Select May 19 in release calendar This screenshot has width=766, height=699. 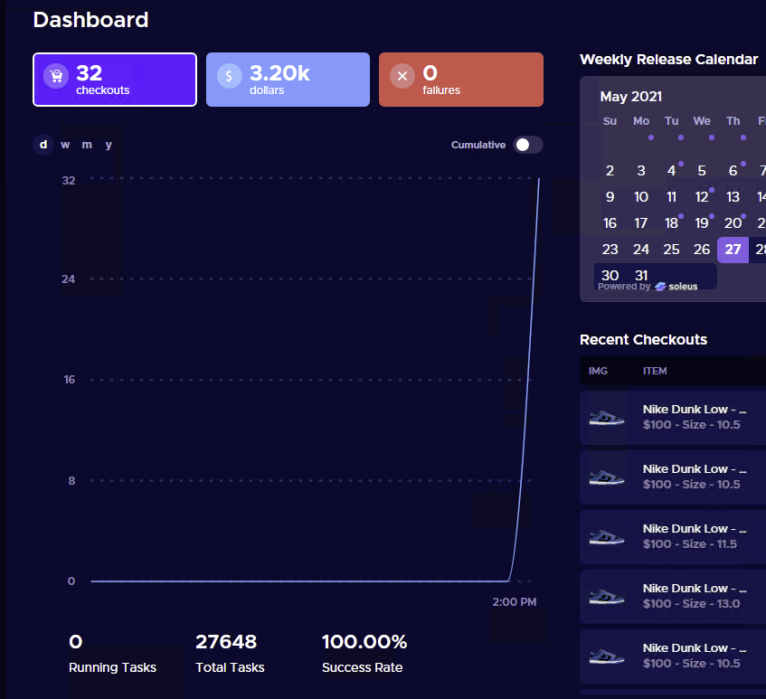coord(702,223)
